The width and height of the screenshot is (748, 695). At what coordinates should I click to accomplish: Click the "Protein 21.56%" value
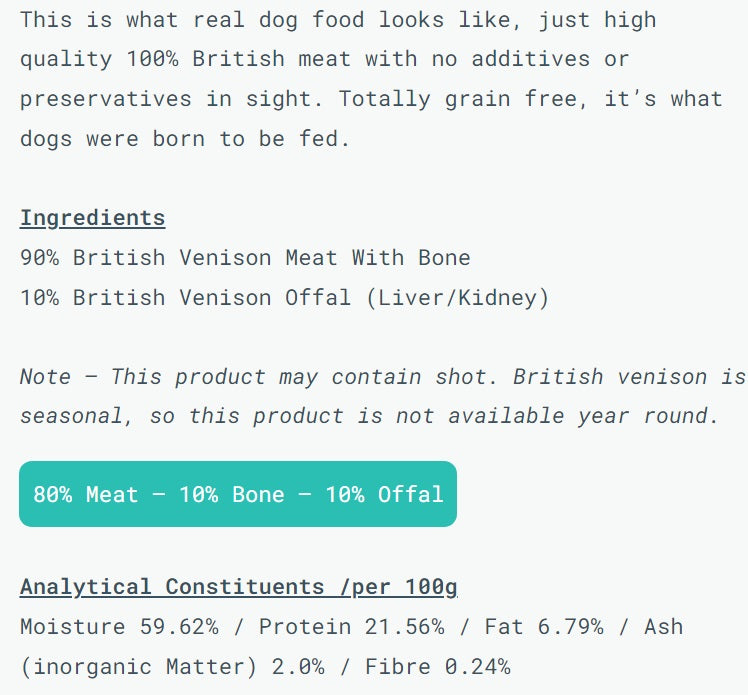click(351, 627)
